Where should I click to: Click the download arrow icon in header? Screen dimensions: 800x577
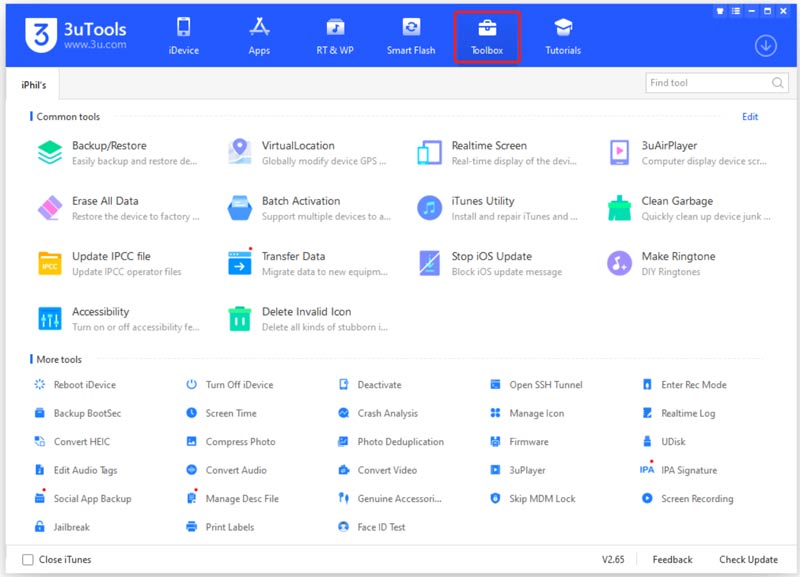[x=765, y=46]
